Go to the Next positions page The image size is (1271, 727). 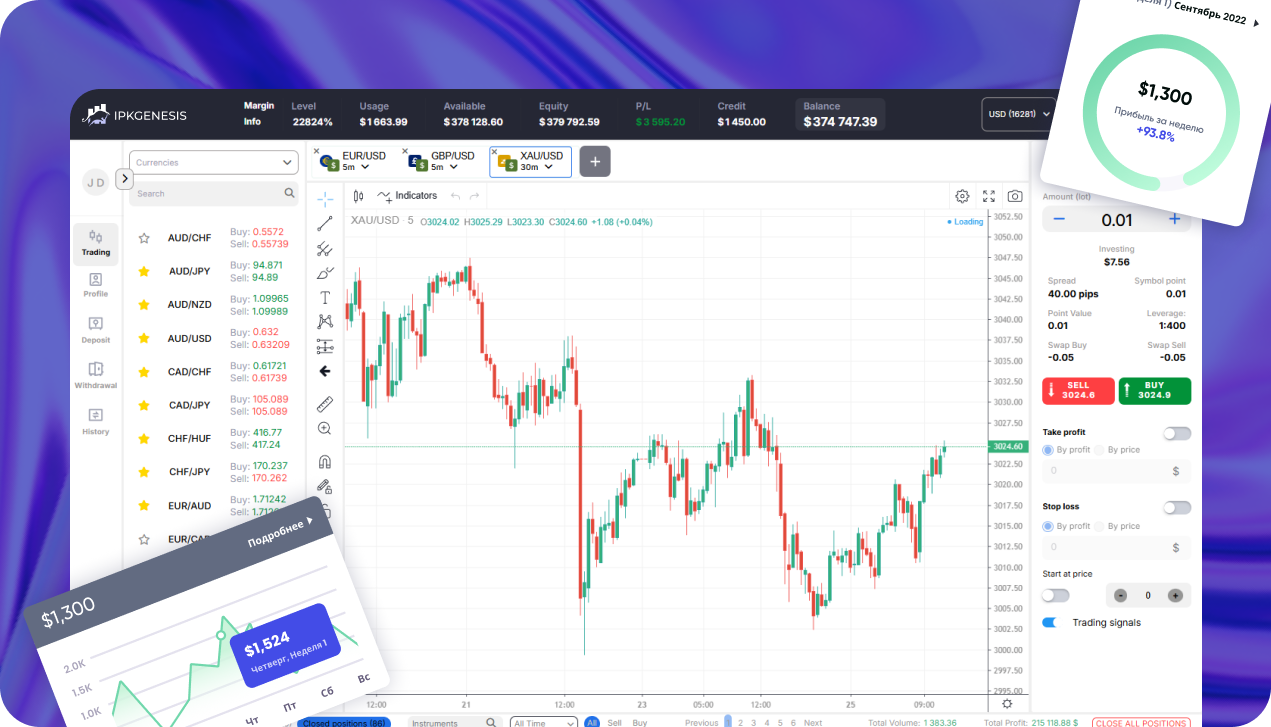(x=813, y=722)
